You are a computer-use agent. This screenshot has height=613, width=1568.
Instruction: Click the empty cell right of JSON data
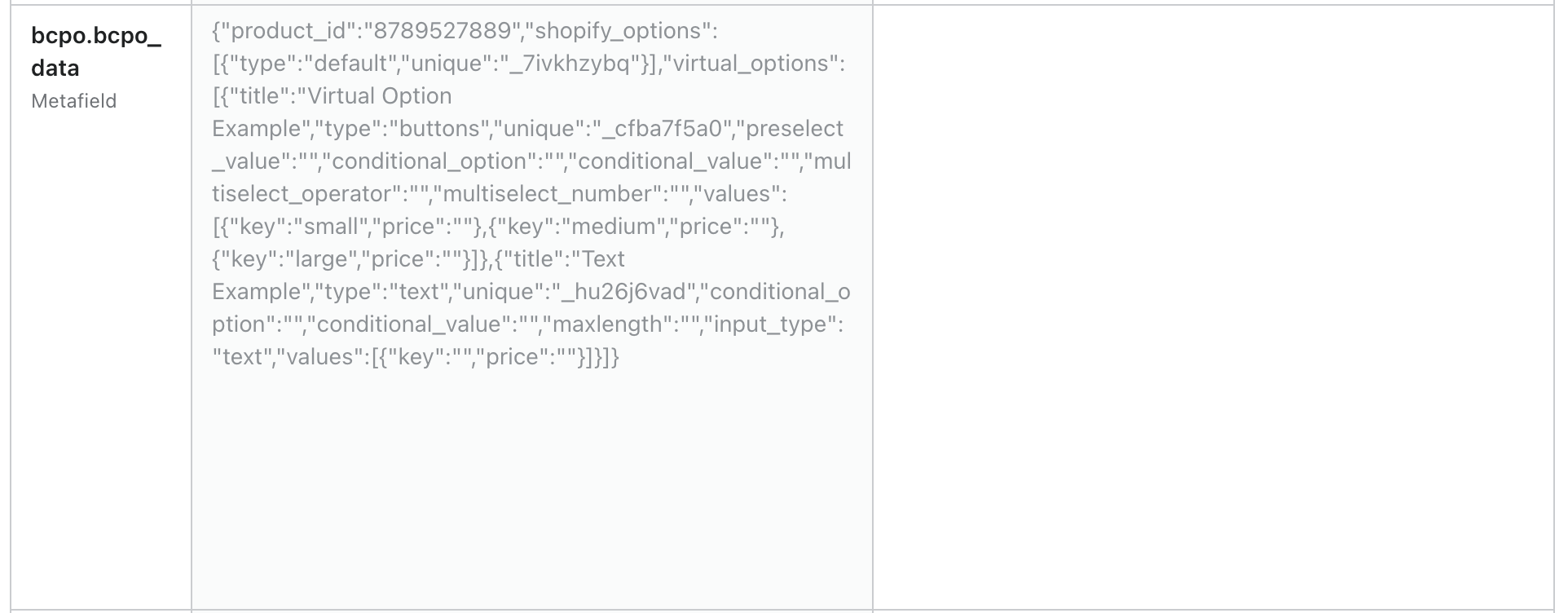click(1213, 308)
